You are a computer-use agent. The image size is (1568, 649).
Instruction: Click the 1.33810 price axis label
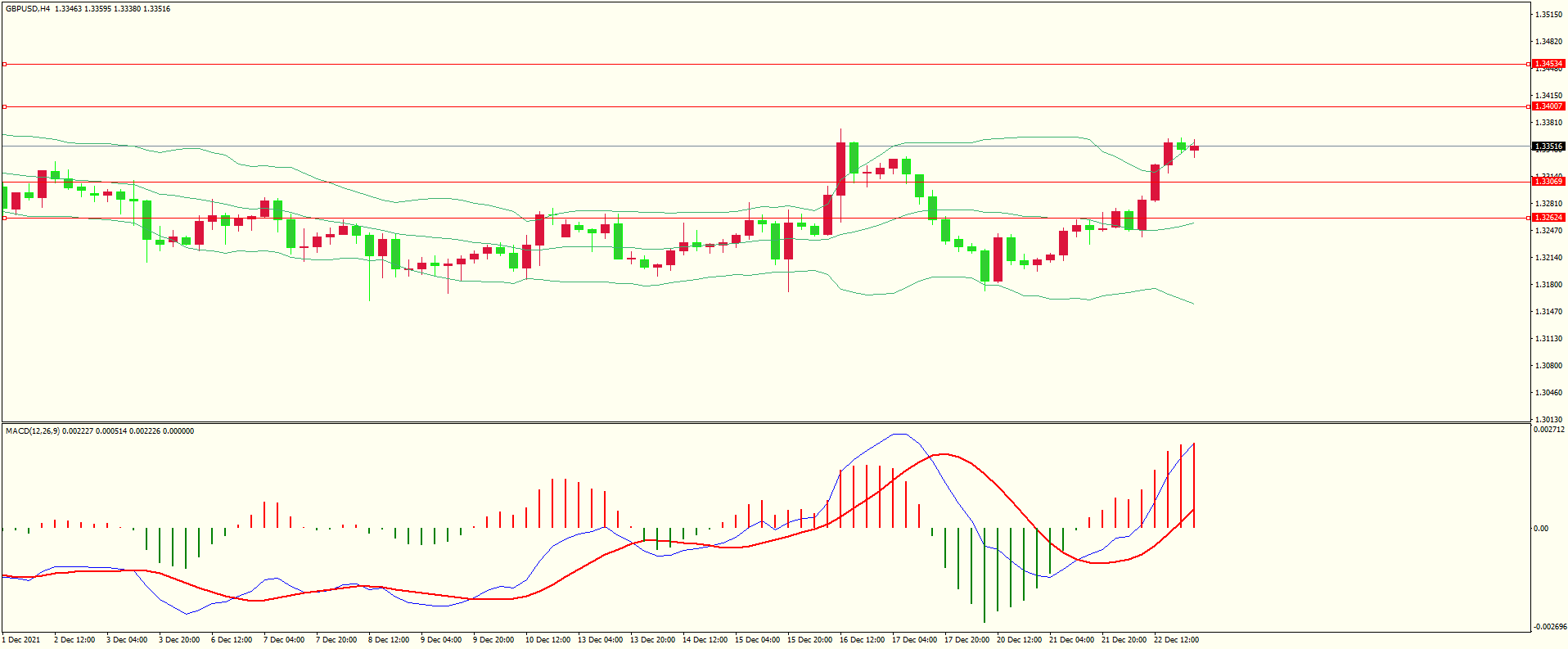[1549, 123]
